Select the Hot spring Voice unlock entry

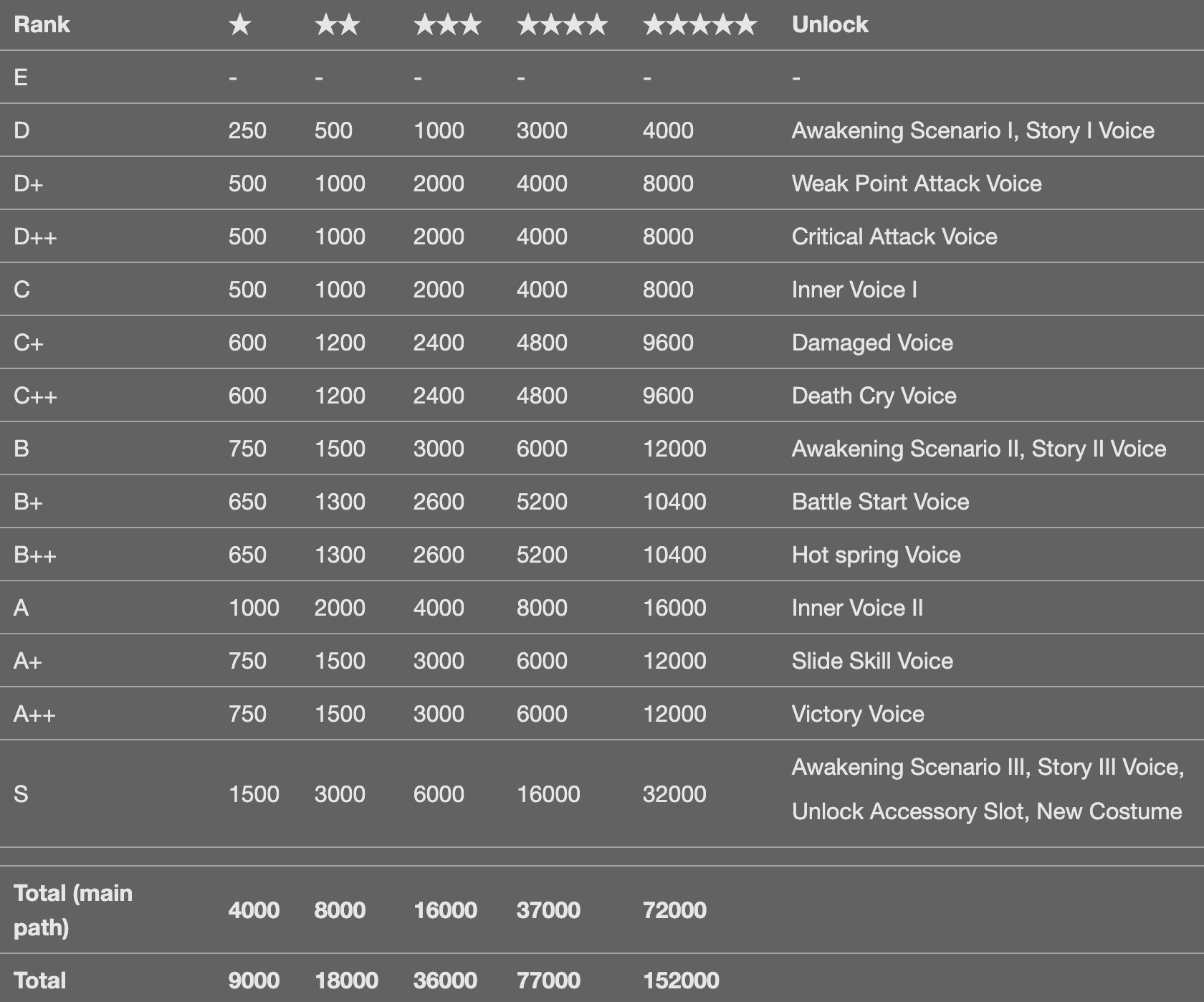pos(876,555)
